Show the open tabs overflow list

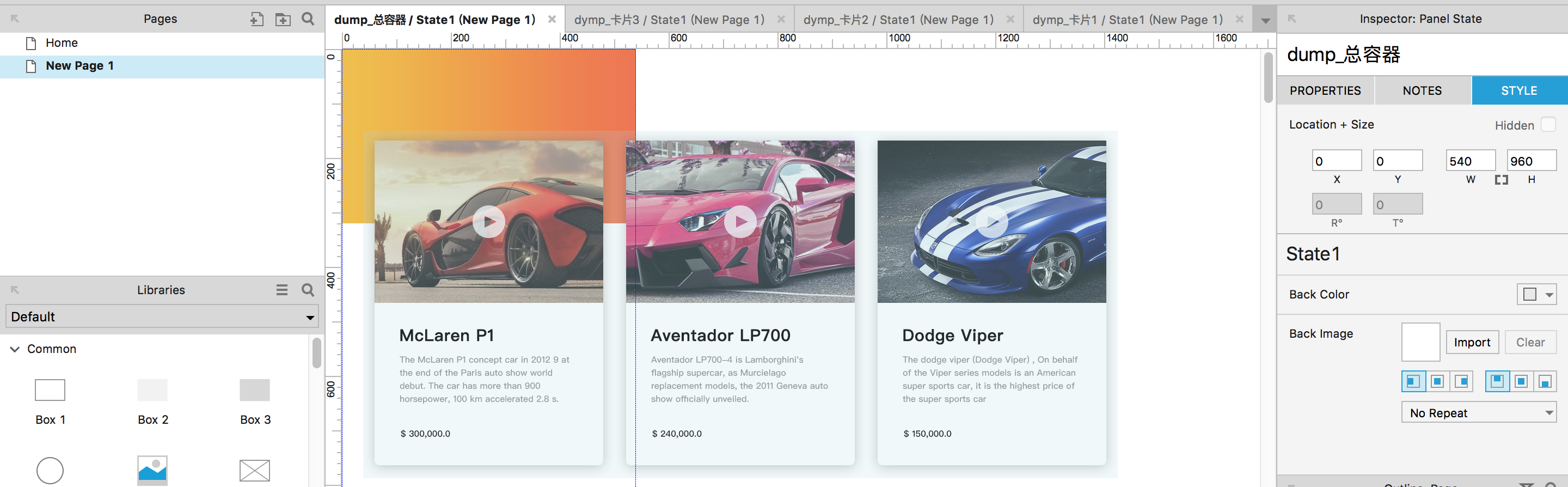click(1265, 21)
